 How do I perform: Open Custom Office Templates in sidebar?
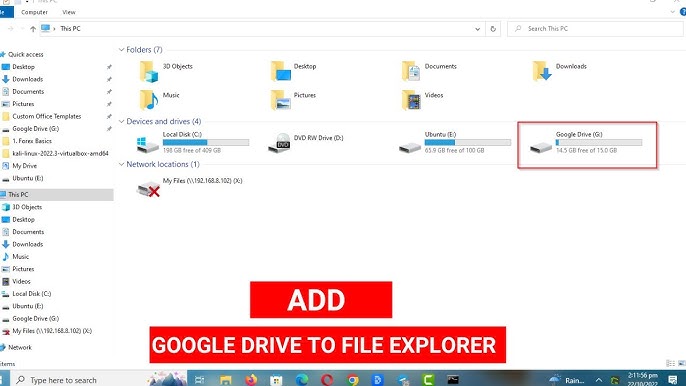pos(47,116)
